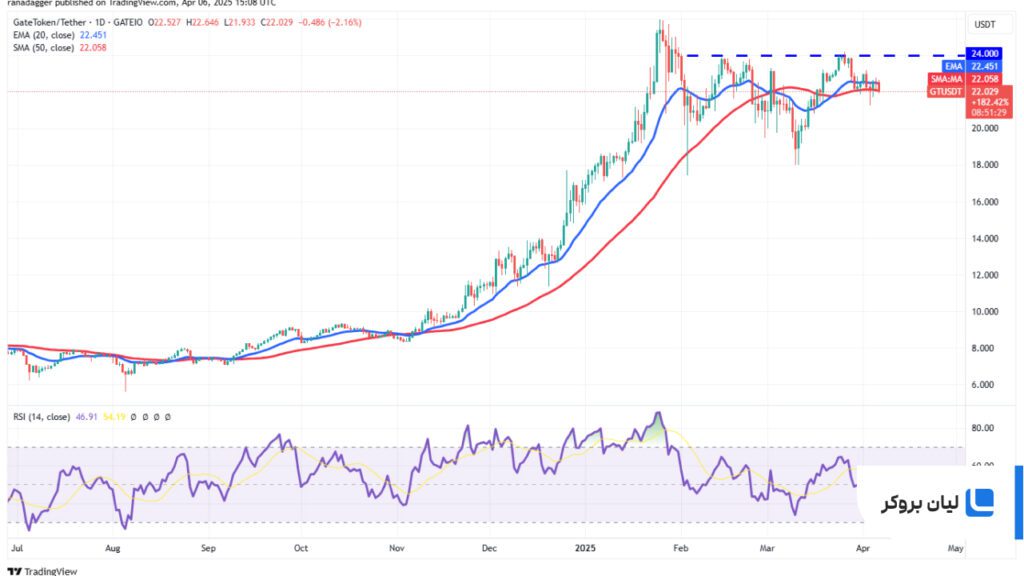Screen dimensions: 1024x576
Task: Click the 80.00 RSI axis label
Action: (x=983, y=428)
